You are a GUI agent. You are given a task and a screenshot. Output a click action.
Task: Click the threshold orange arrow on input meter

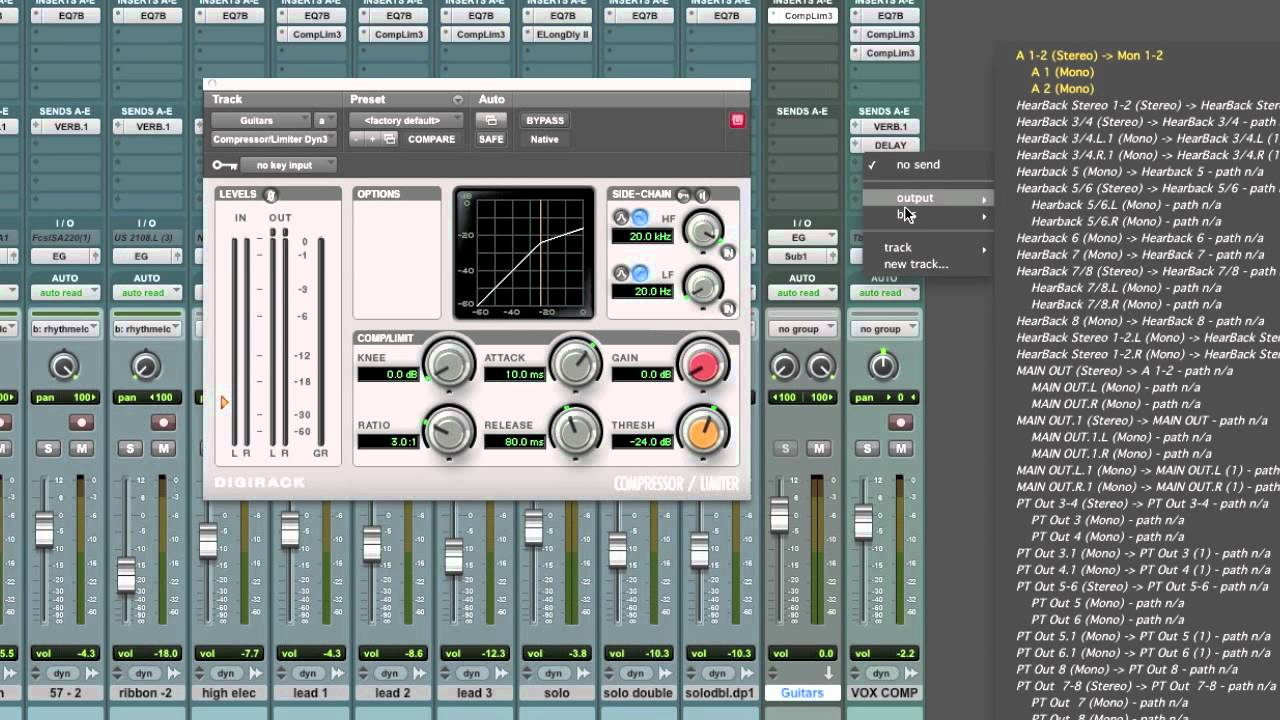pos(224,403)
